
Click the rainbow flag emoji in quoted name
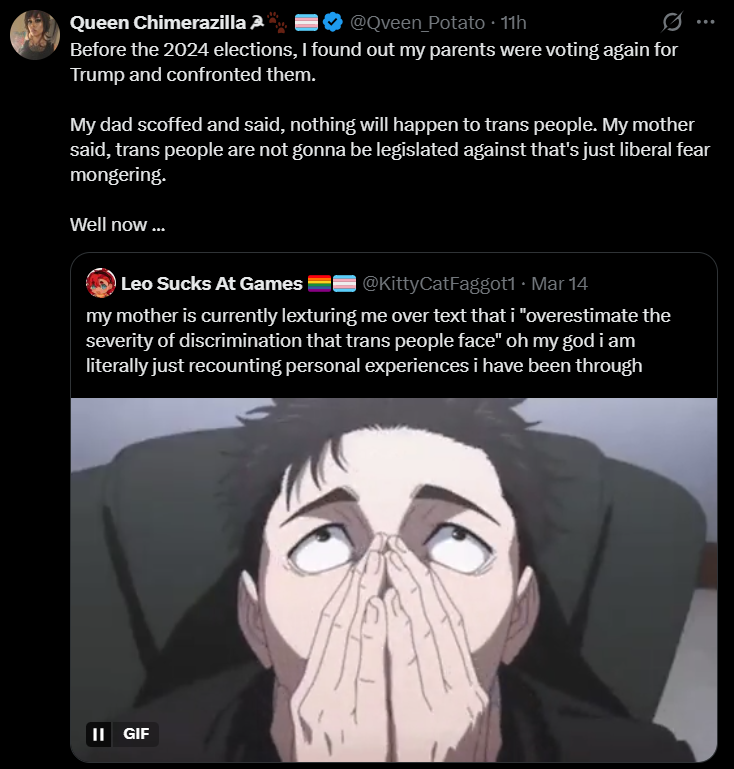tap(319, 283)
